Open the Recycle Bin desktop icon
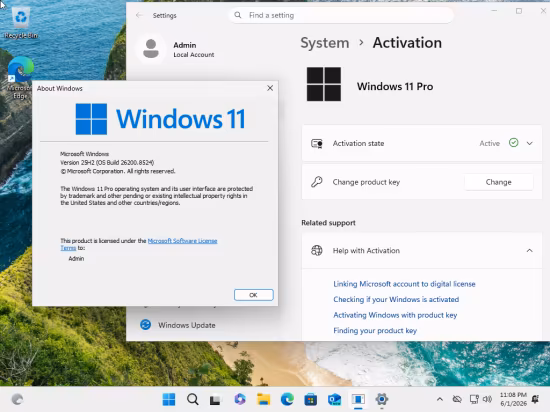 [21, 23]
